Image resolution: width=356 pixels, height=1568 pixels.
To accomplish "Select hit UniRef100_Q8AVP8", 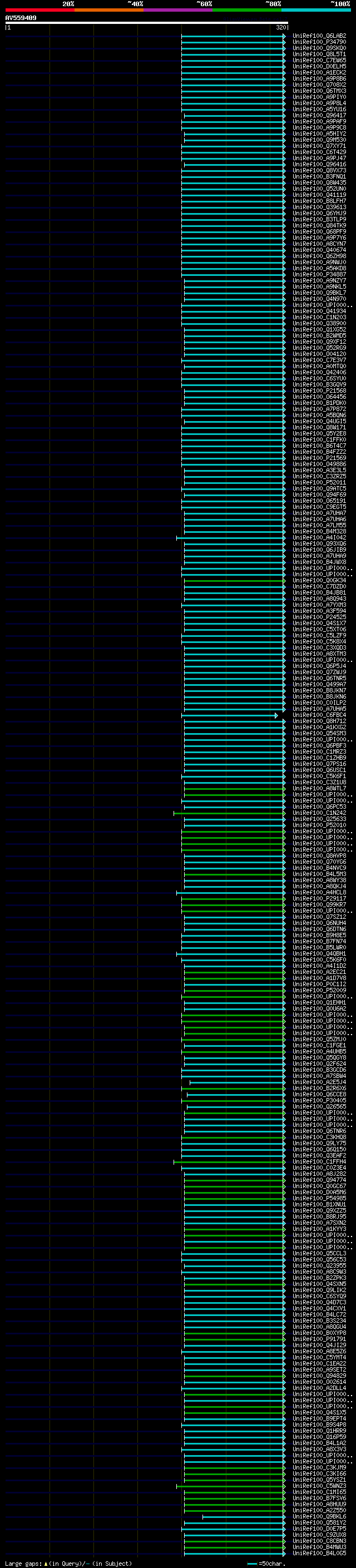I will (319, 856).
